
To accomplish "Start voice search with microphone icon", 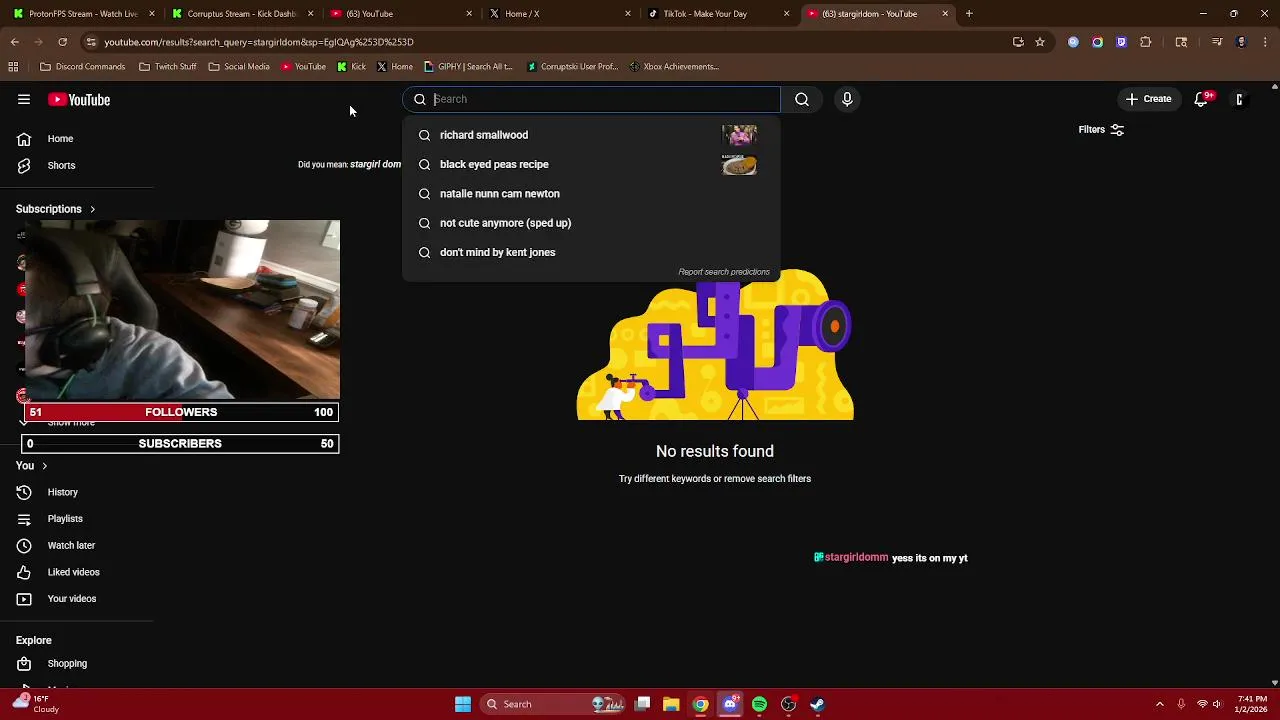I will tap(847, 99).
